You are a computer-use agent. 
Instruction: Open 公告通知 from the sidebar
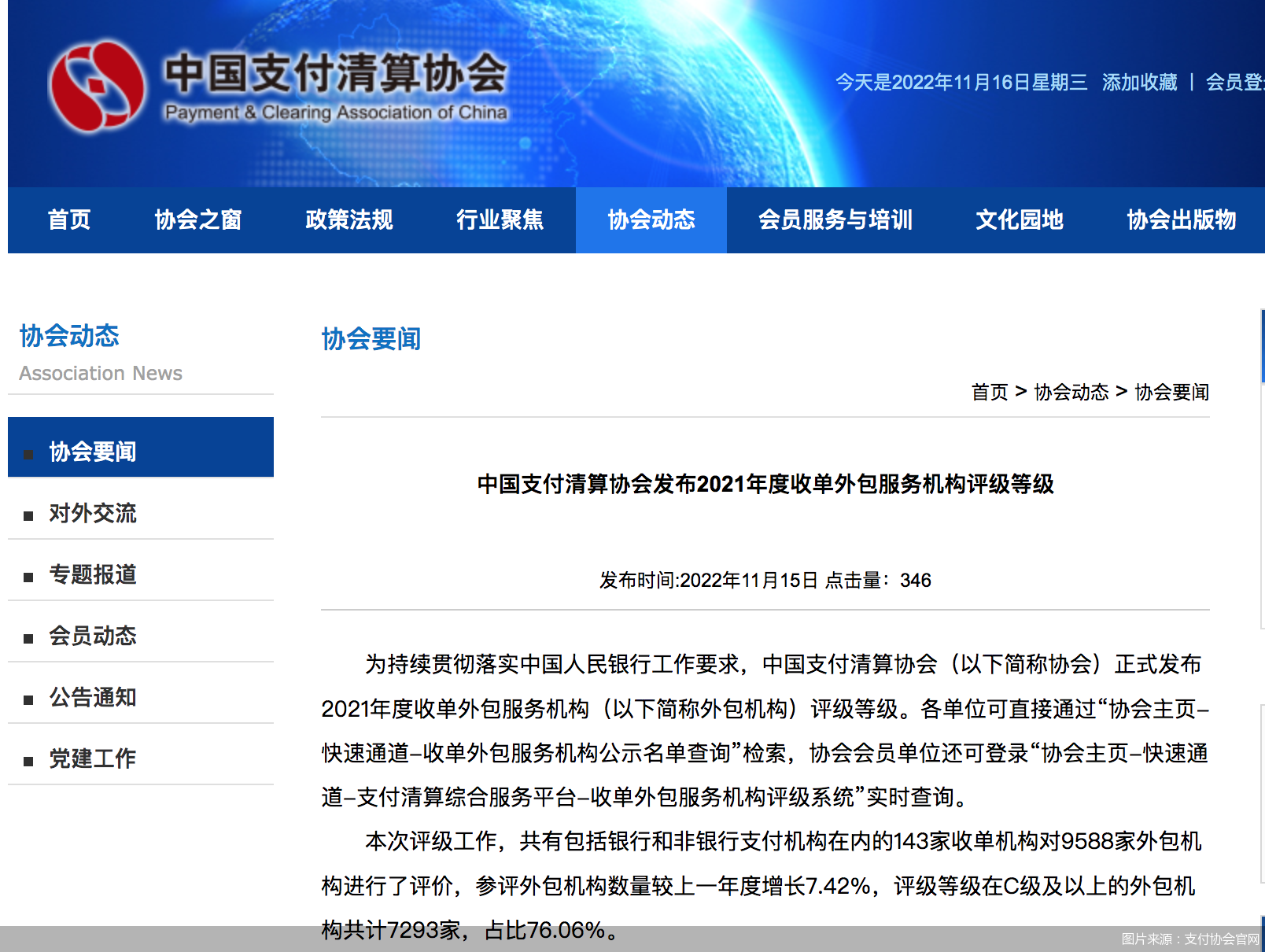click(92, 697)
